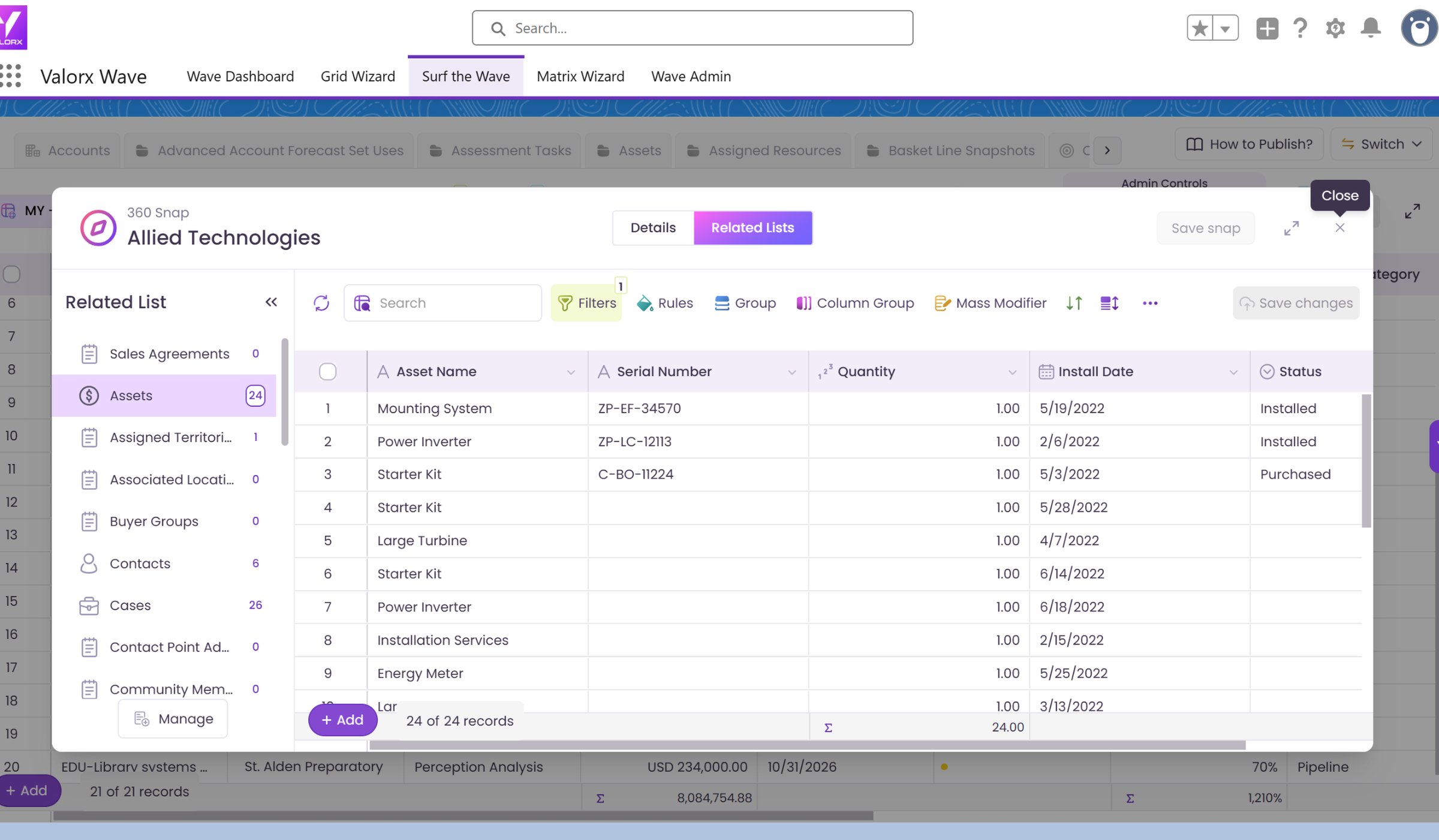Click the Group toolbar icon
Viewport: 1439px width, 840px height.
[745, 303]
